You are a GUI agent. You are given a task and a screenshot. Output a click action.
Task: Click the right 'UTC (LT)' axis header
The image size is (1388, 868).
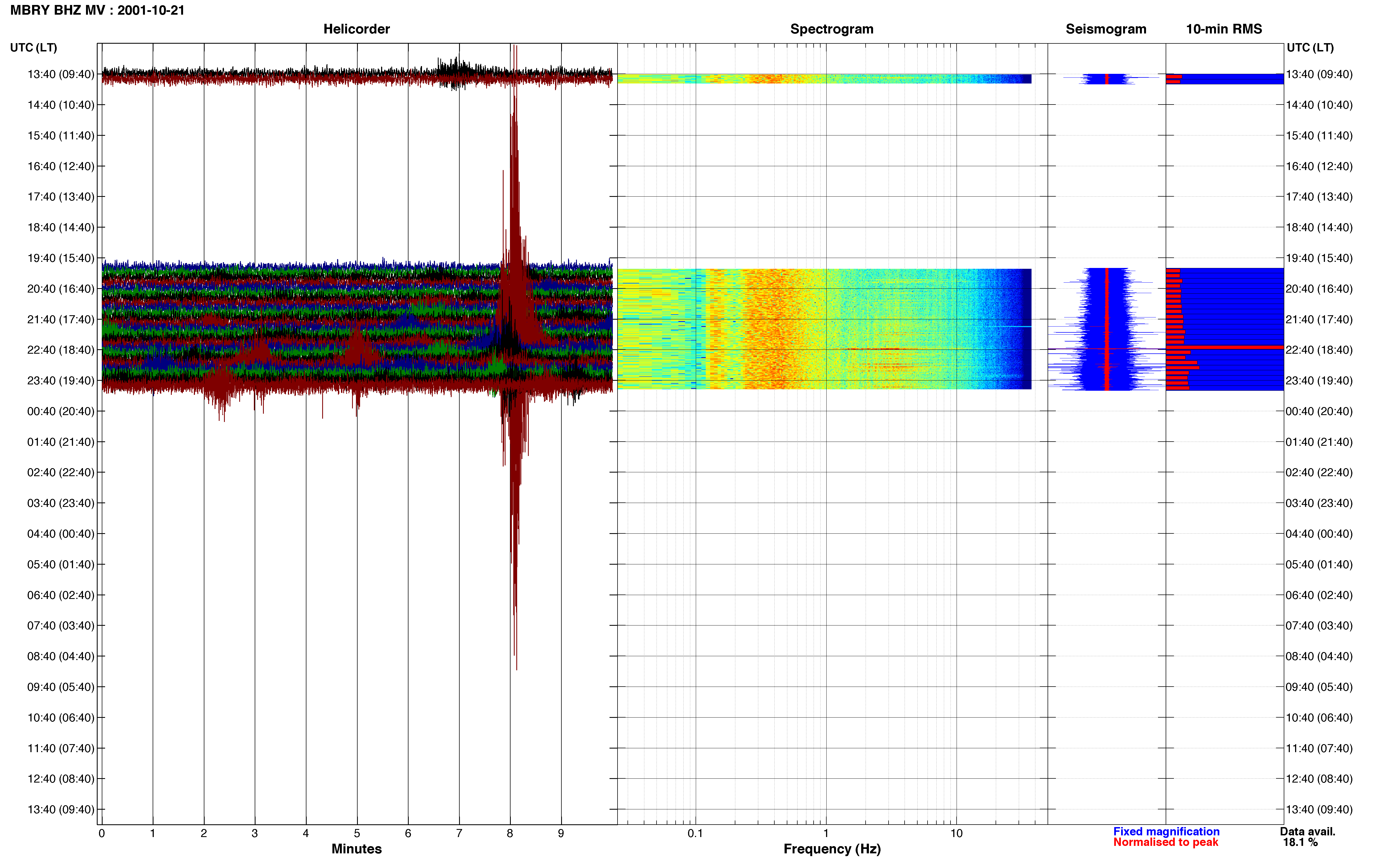coord(1310,48)
